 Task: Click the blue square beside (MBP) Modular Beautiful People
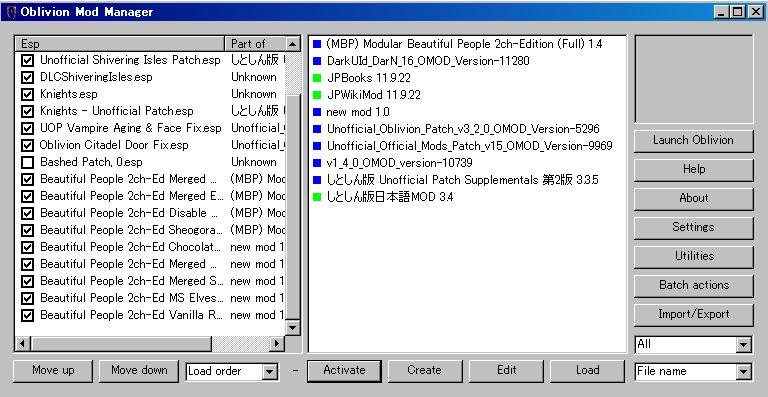click(x=317, y=44)
